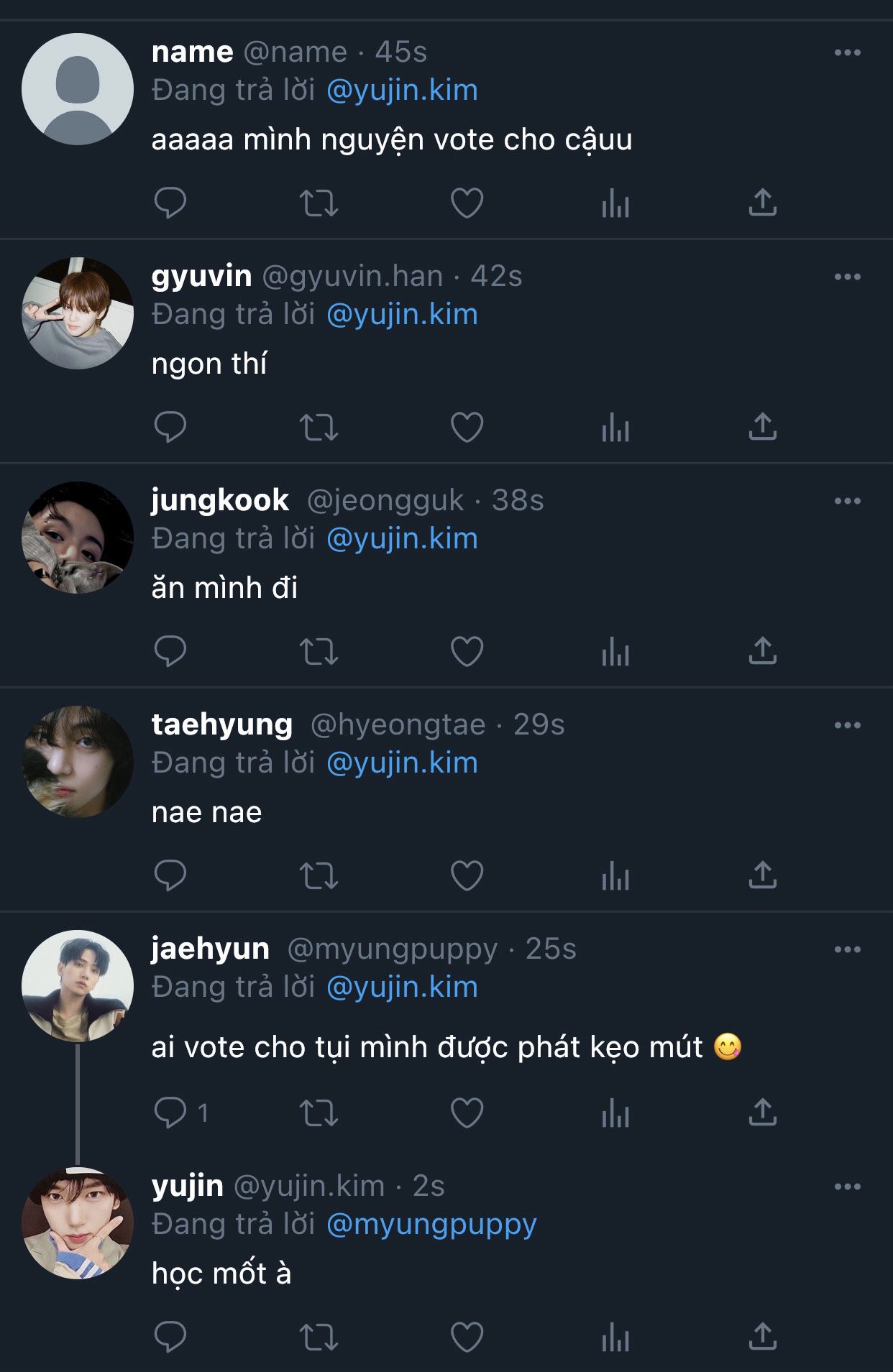Retweet yujin's "học mốt à" reply
Viewport: 893px width, 1372px height.
[x=319, y=1338]
